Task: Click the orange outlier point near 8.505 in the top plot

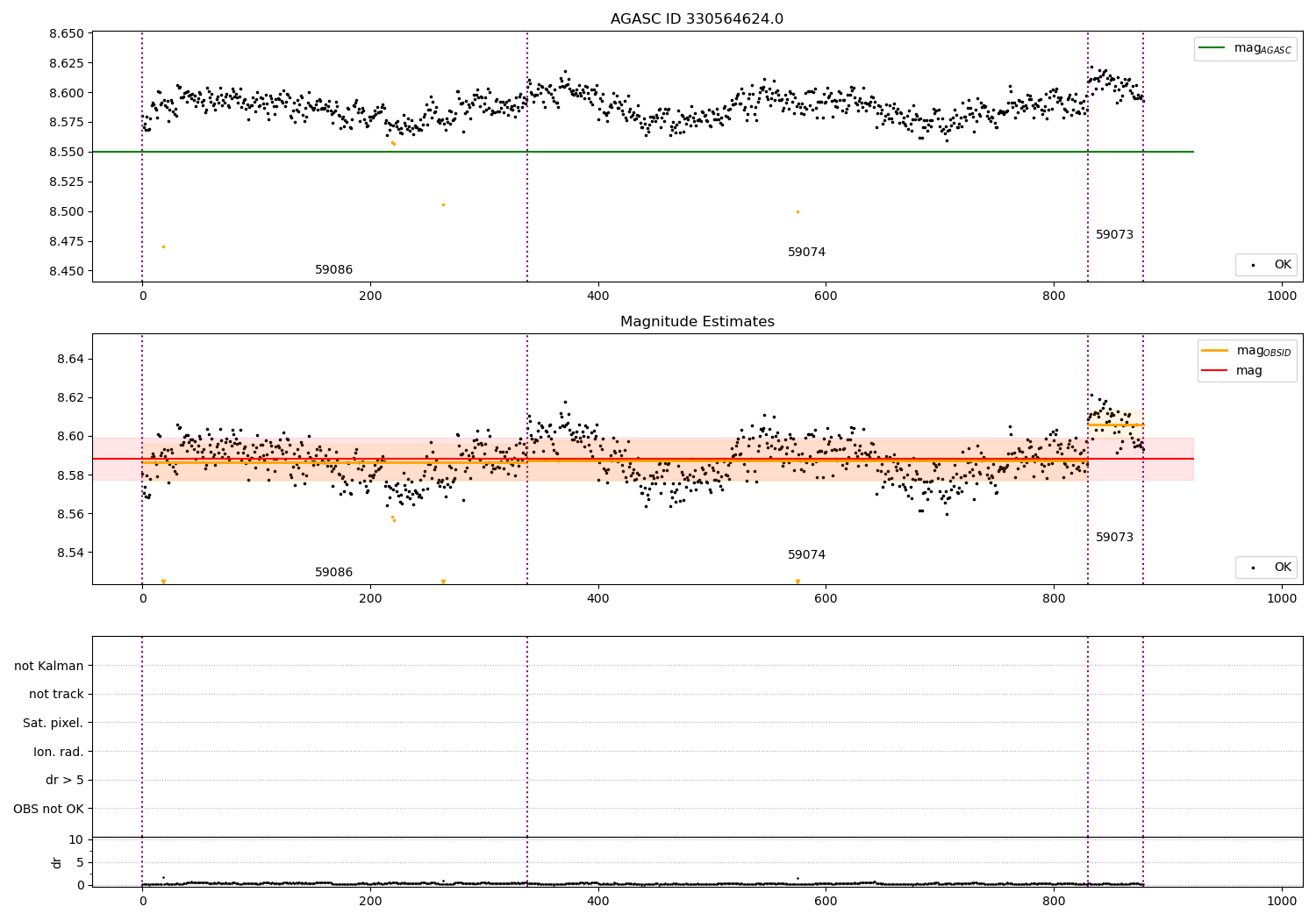Action: pyautogui.click(x=443, y=204)
